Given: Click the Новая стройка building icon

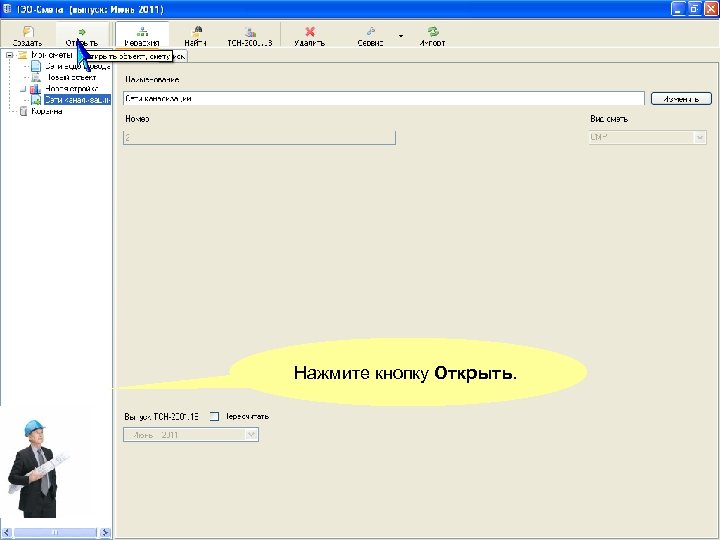Looking at the screenshot, I should pyautogui.click(x=35, y=88).
